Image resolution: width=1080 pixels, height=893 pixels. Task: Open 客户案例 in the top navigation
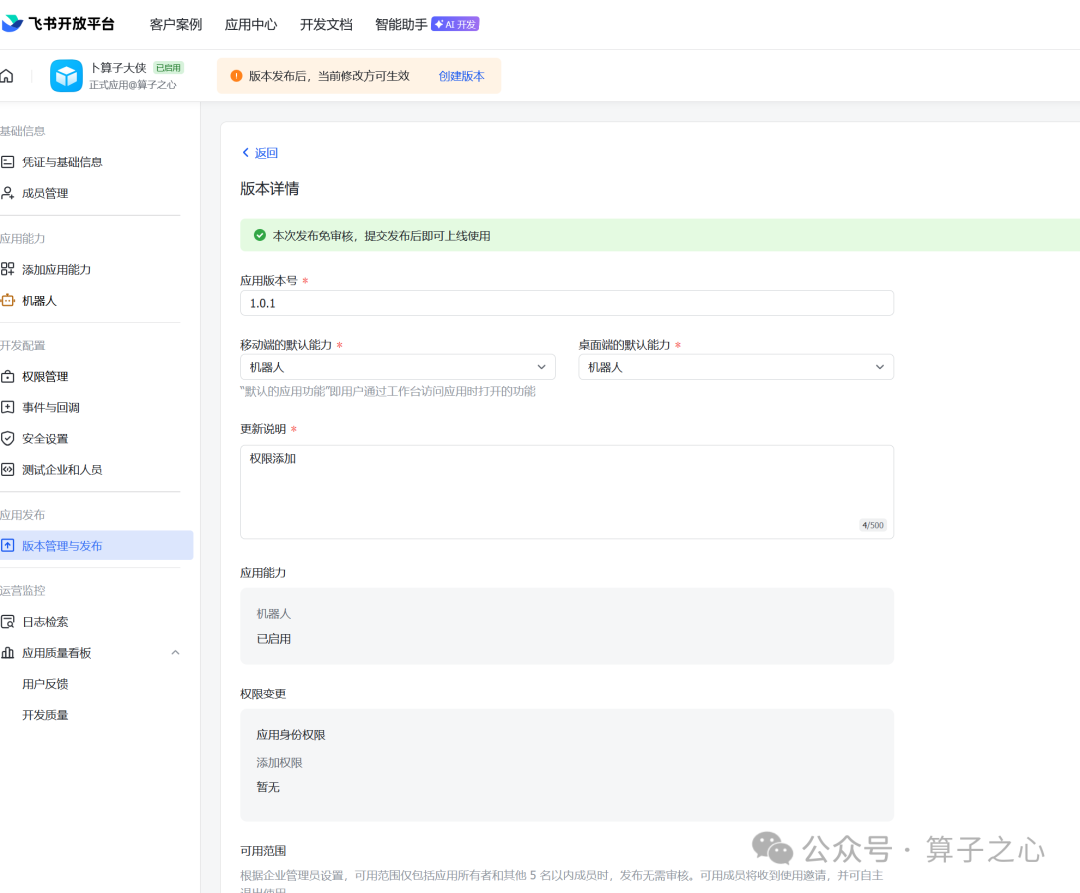click(176, 25)
